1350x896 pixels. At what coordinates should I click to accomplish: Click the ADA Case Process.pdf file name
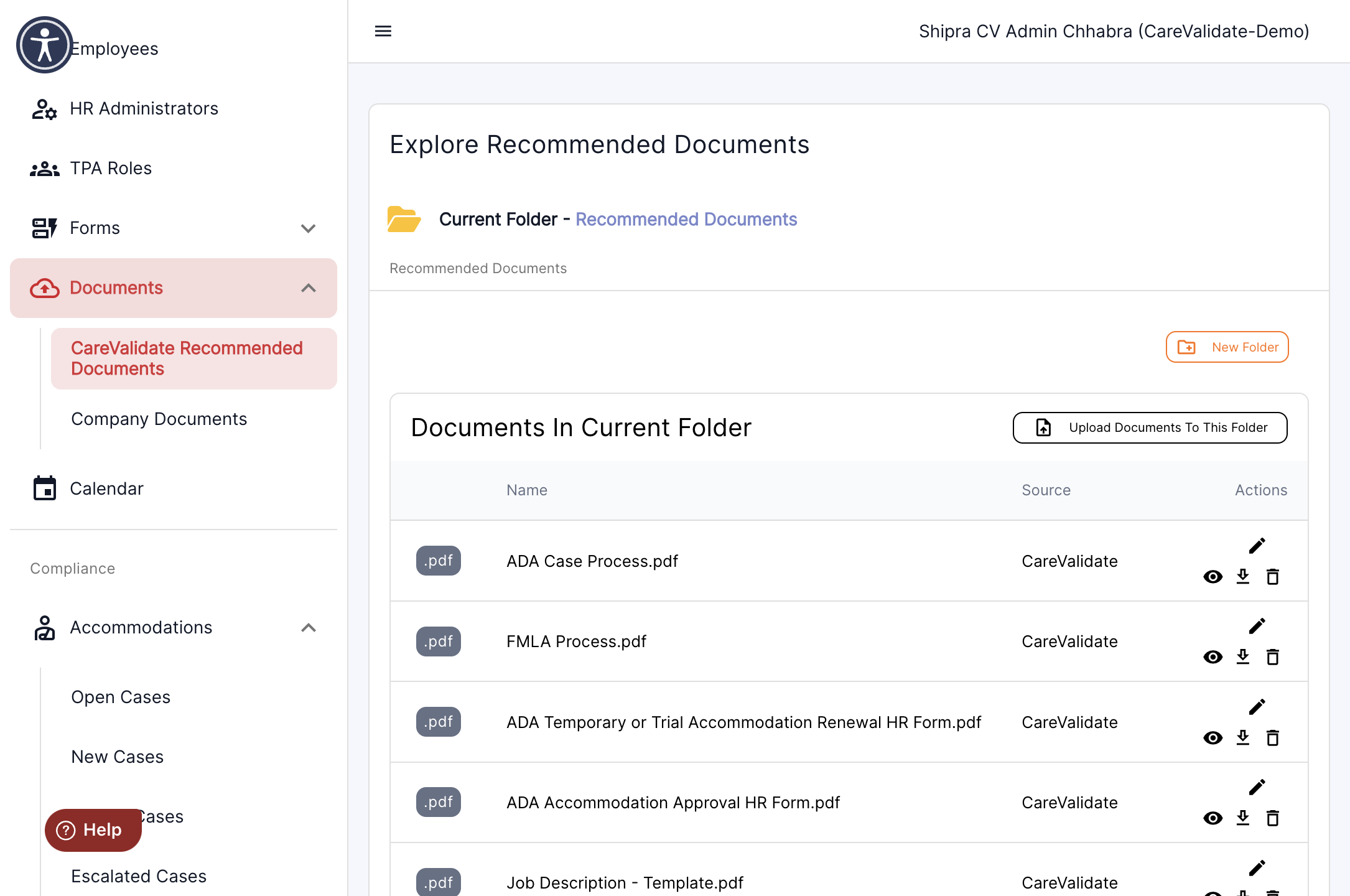[592, 561]
